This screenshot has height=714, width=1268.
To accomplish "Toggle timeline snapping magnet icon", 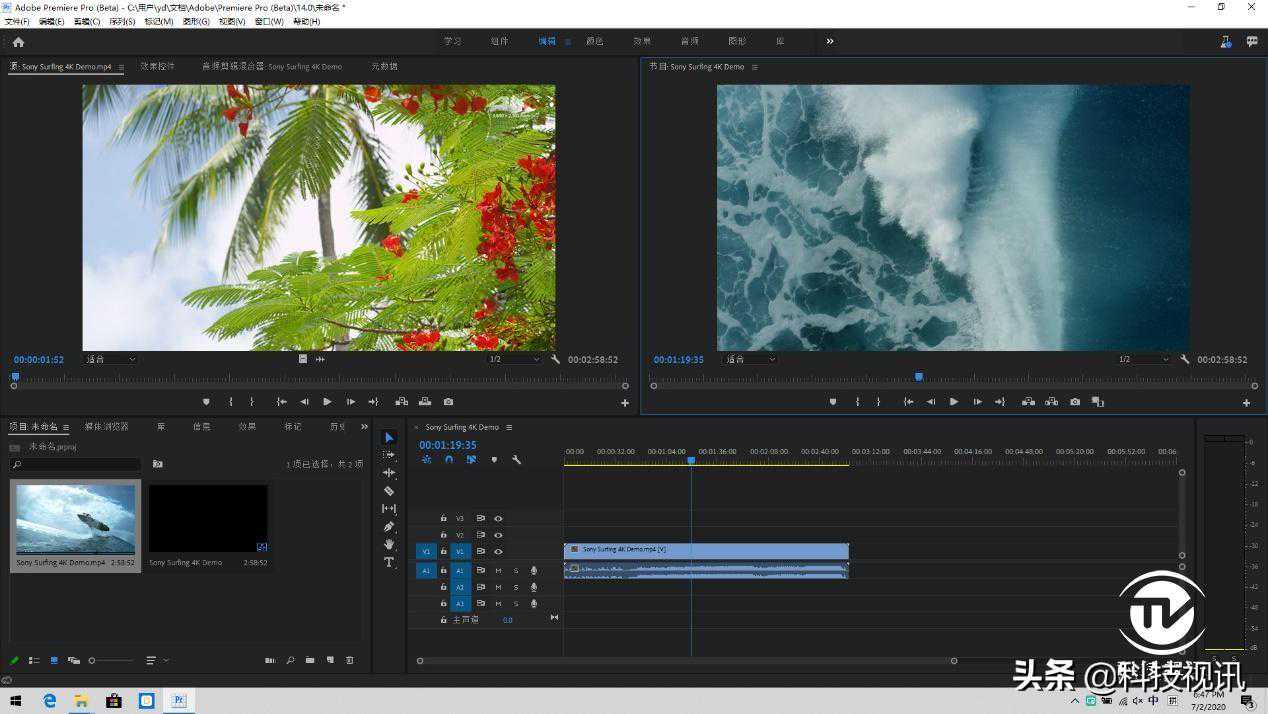I will coord(449,460).
